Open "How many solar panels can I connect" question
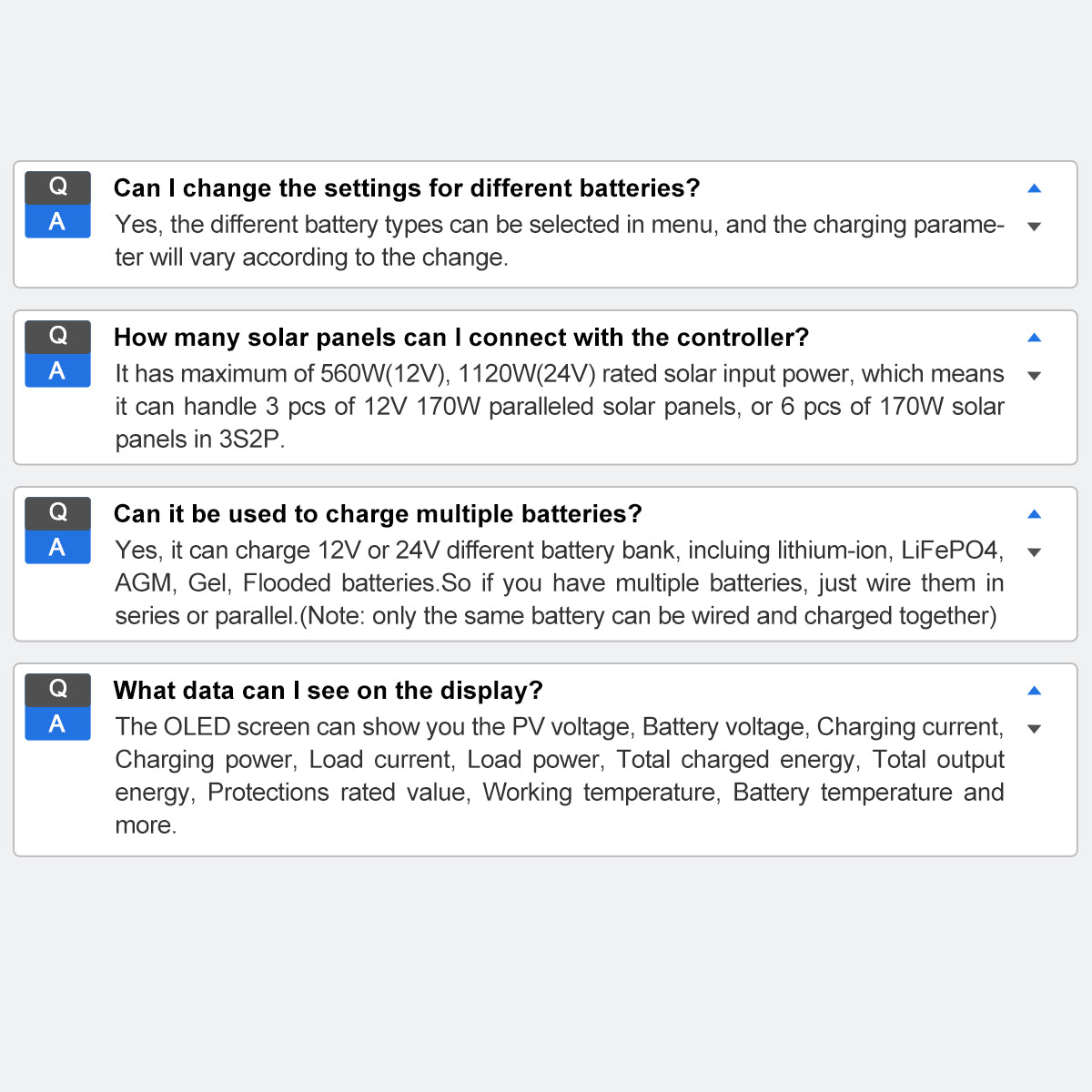This screenshot has width=1092, height=1092. 460,338
